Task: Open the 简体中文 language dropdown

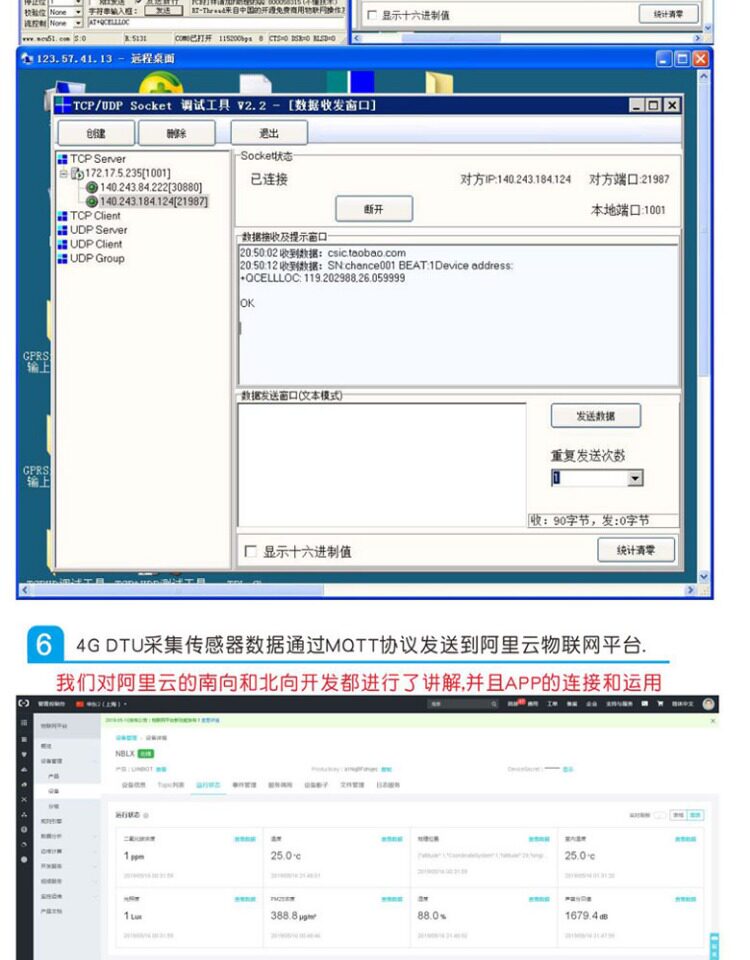Action: (683, 704)
